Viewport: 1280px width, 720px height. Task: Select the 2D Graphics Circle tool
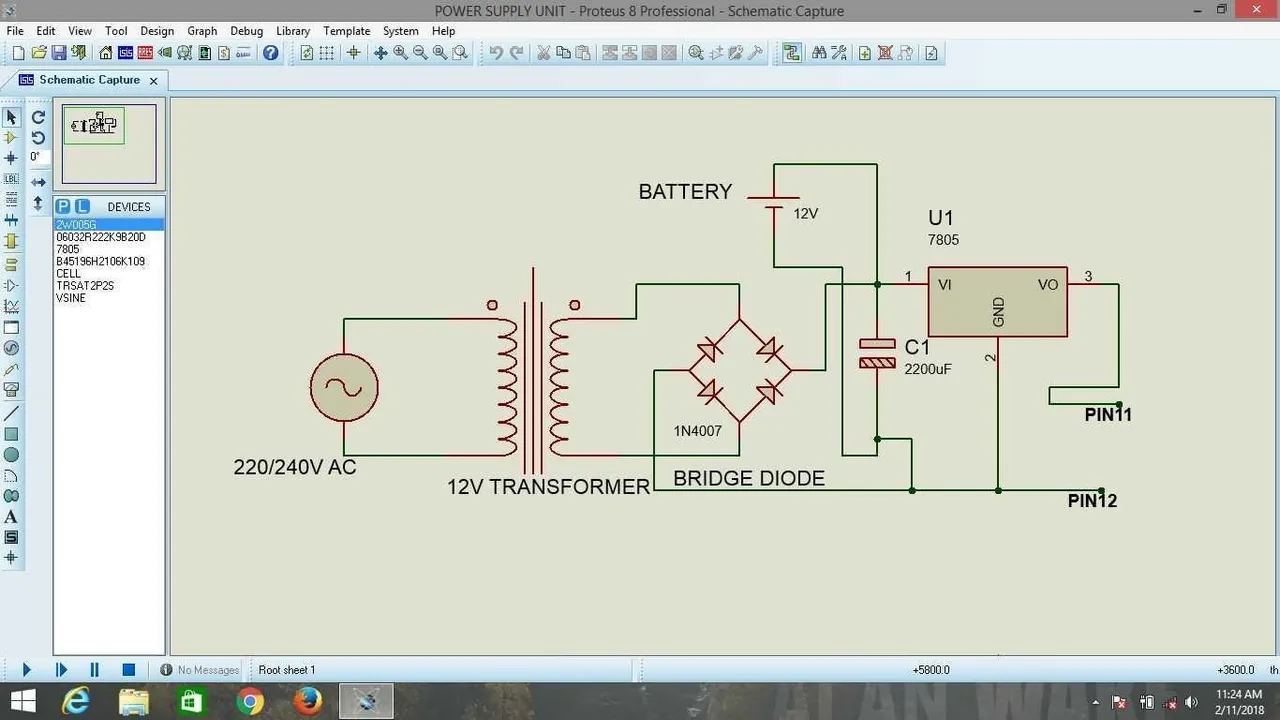[x=11, y=455]
